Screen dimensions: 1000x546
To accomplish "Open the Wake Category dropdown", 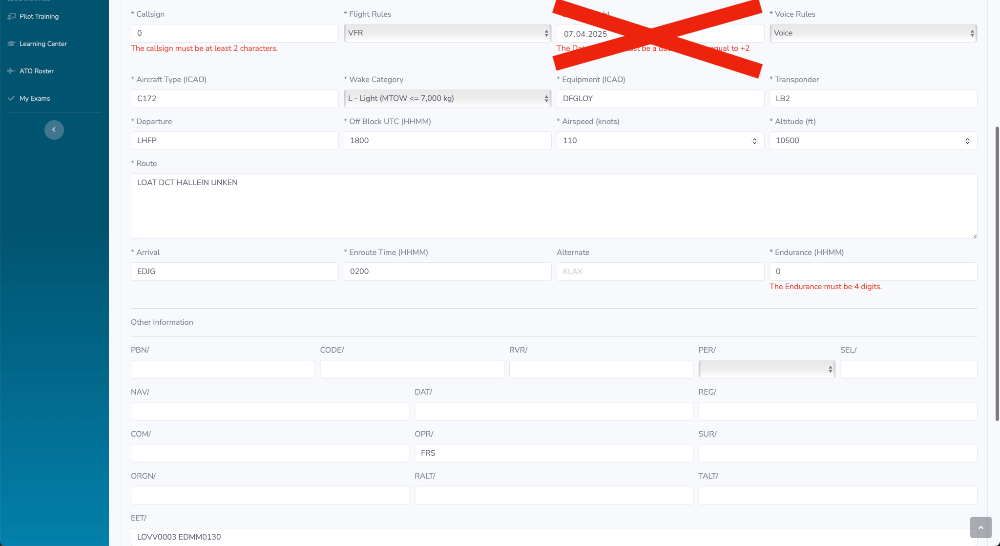I will pyautogui.click(x=447, y=99).
